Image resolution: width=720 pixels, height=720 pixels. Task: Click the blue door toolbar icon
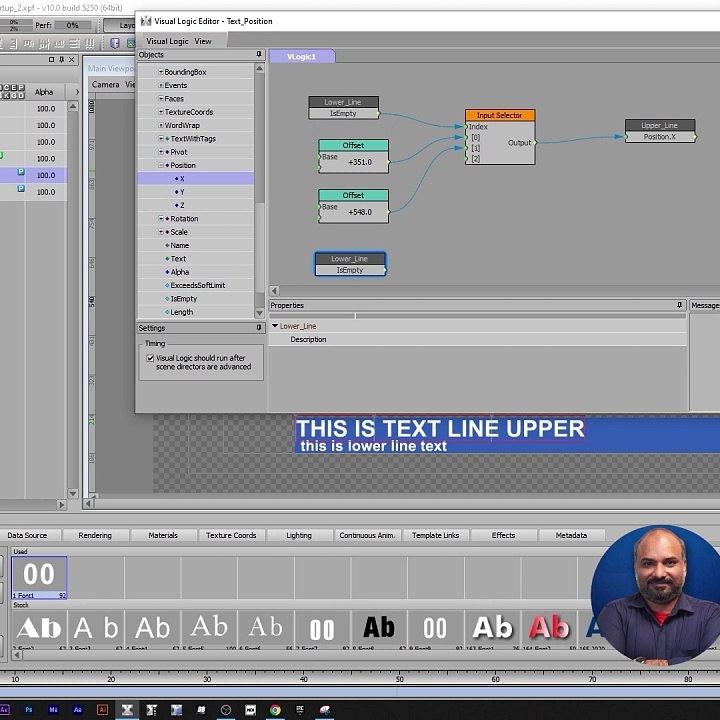(x=115, y=44)
